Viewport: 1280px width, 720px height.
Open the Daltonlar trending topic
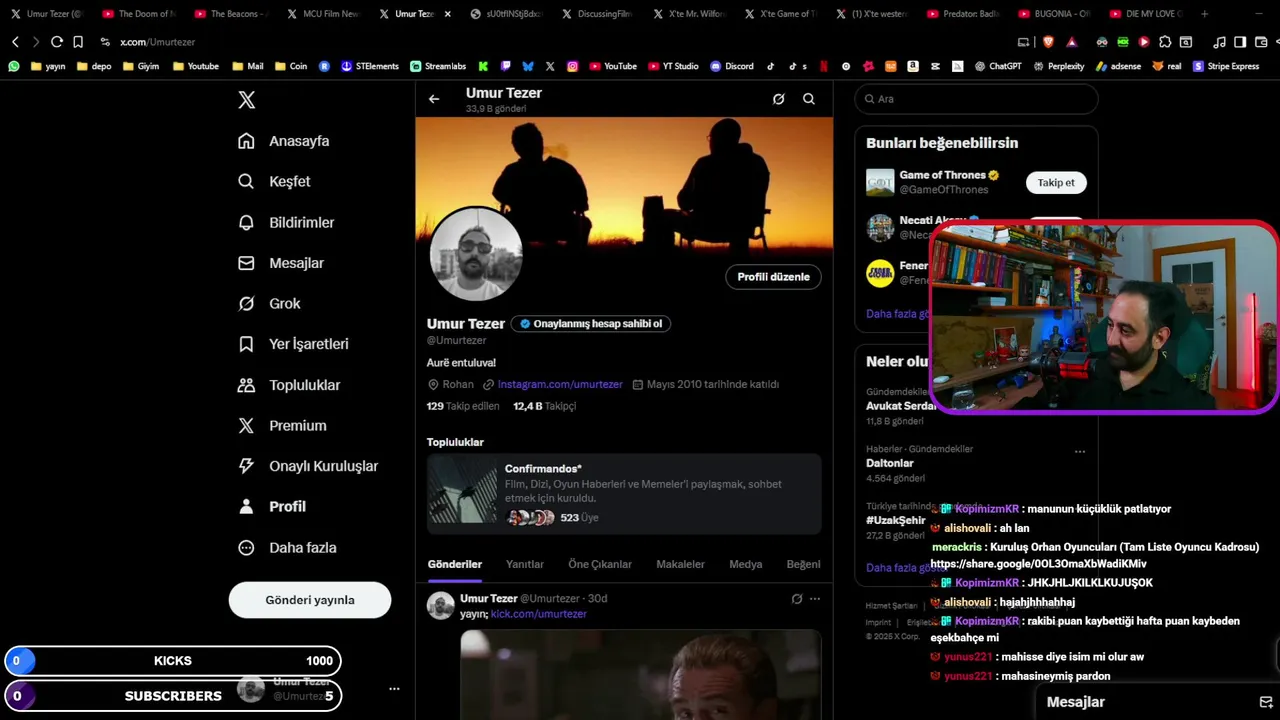point(890,464)
